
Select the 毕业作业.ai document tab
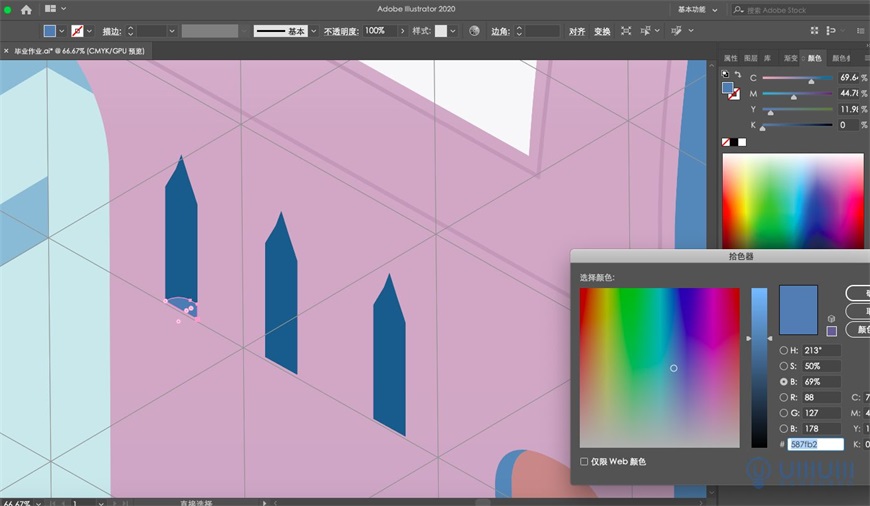point(79,51)
